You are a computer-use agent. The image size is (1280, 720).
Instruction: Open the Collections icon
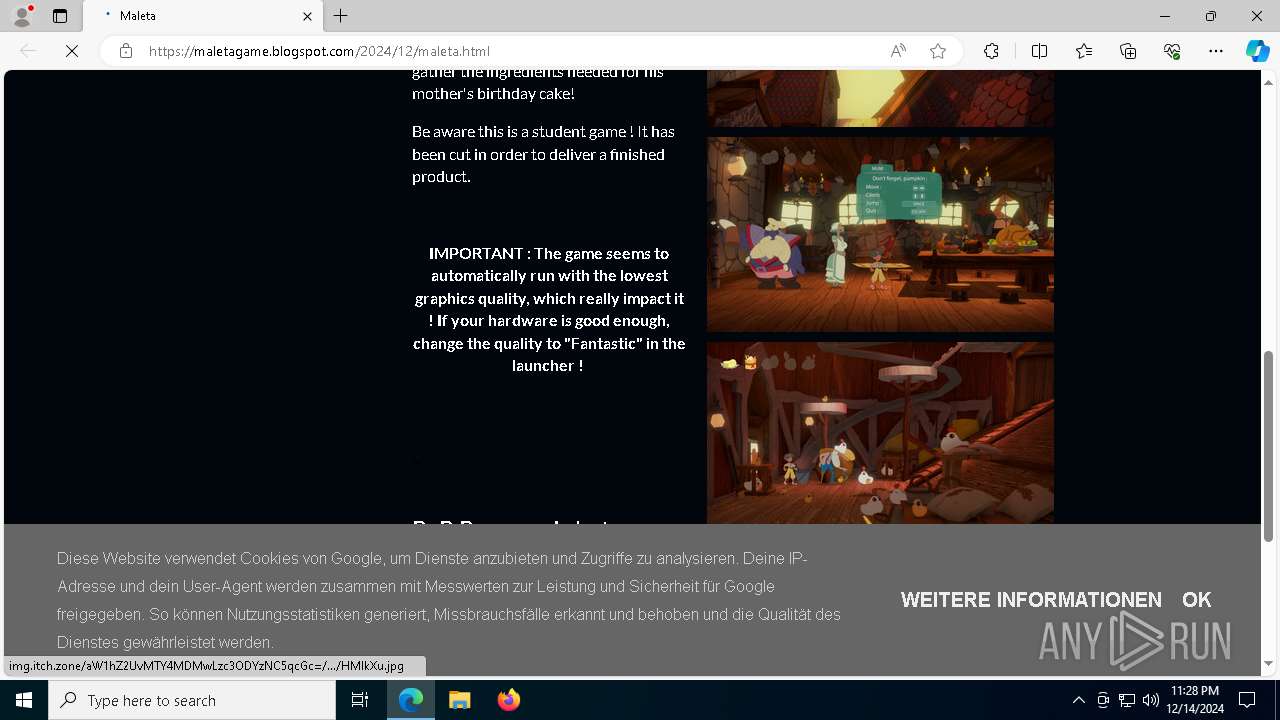tap(1128, 51)
